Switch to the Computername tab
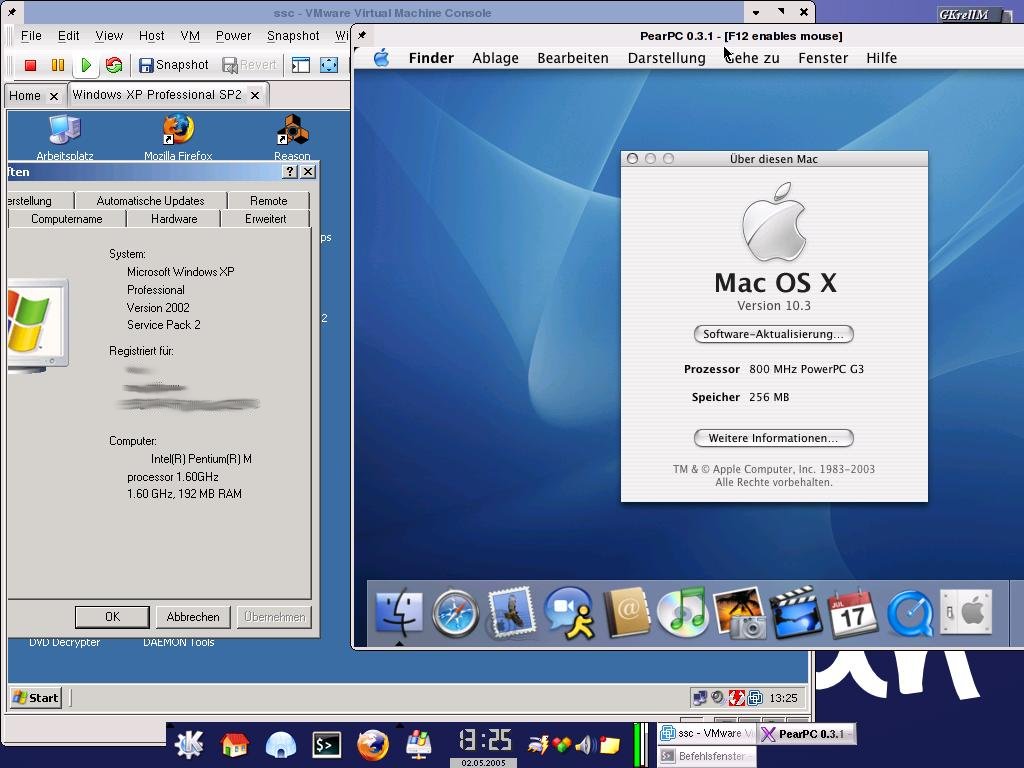Image resolution: width=1024 pixels, height=768 pixels. tap(67, 219)
